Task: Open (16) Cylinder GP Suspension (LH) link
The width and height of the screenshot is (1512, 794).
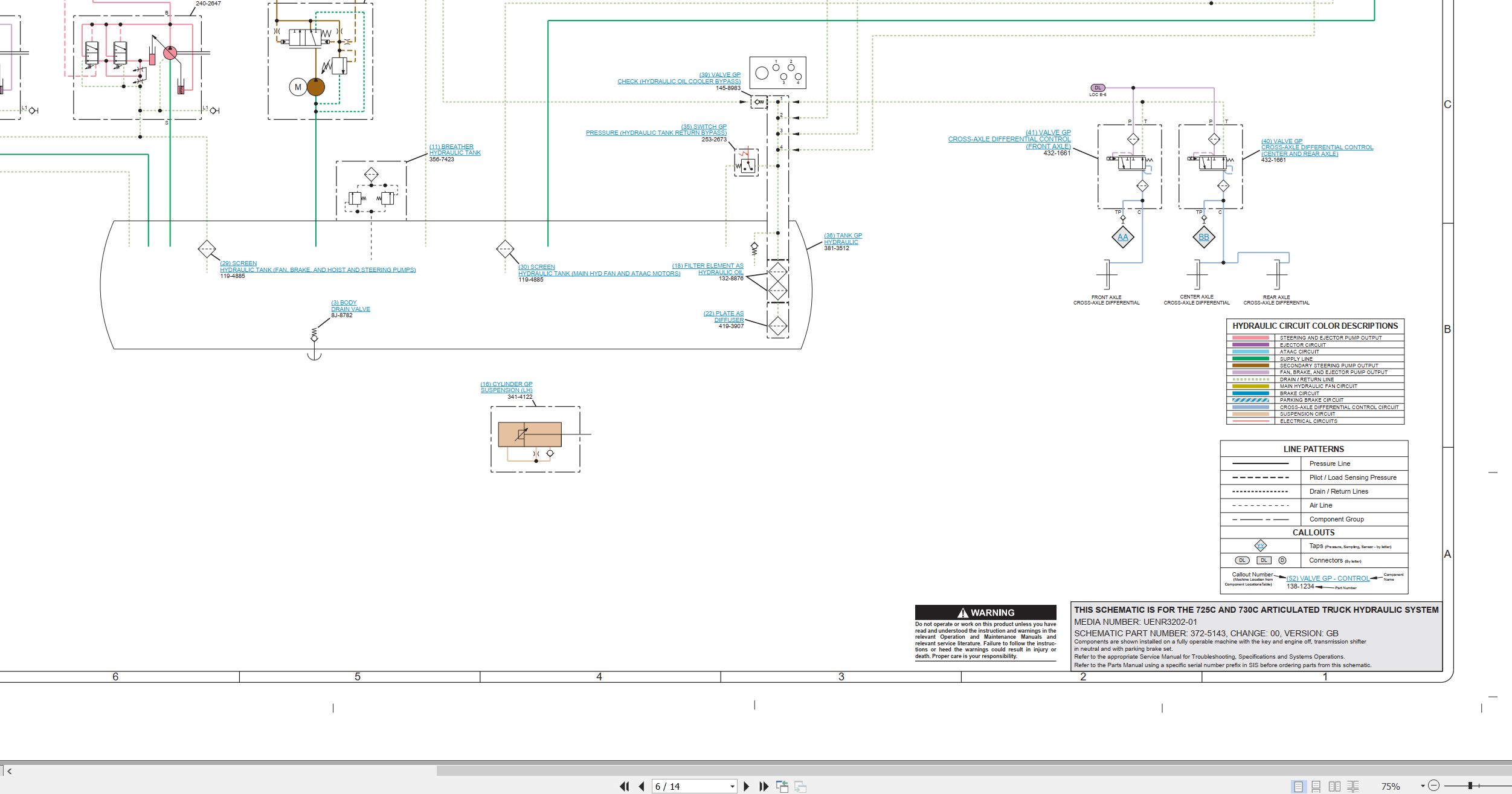Action: [506, 387]
